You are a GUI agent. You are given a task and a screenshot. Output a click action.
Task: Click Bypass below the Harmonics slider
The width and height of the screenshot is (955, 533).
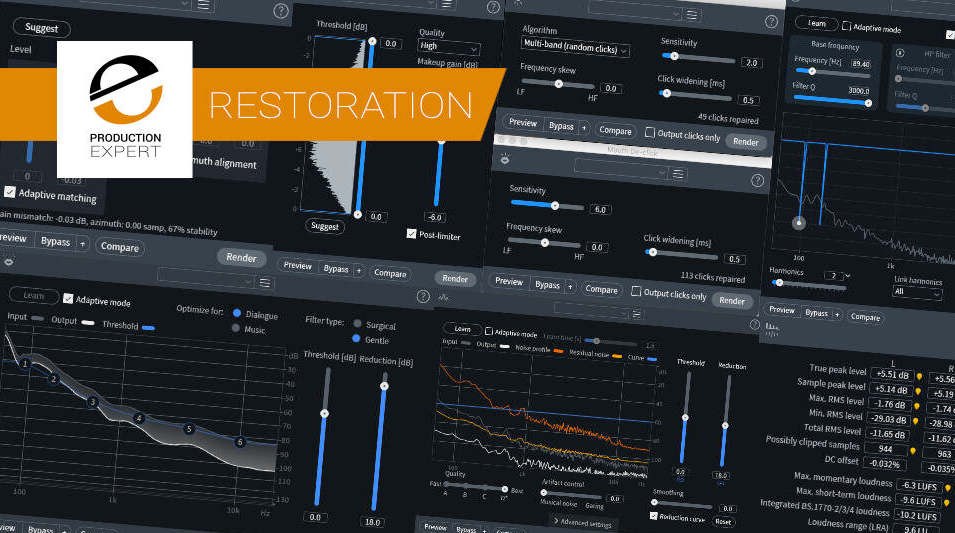tap(816, 312)
